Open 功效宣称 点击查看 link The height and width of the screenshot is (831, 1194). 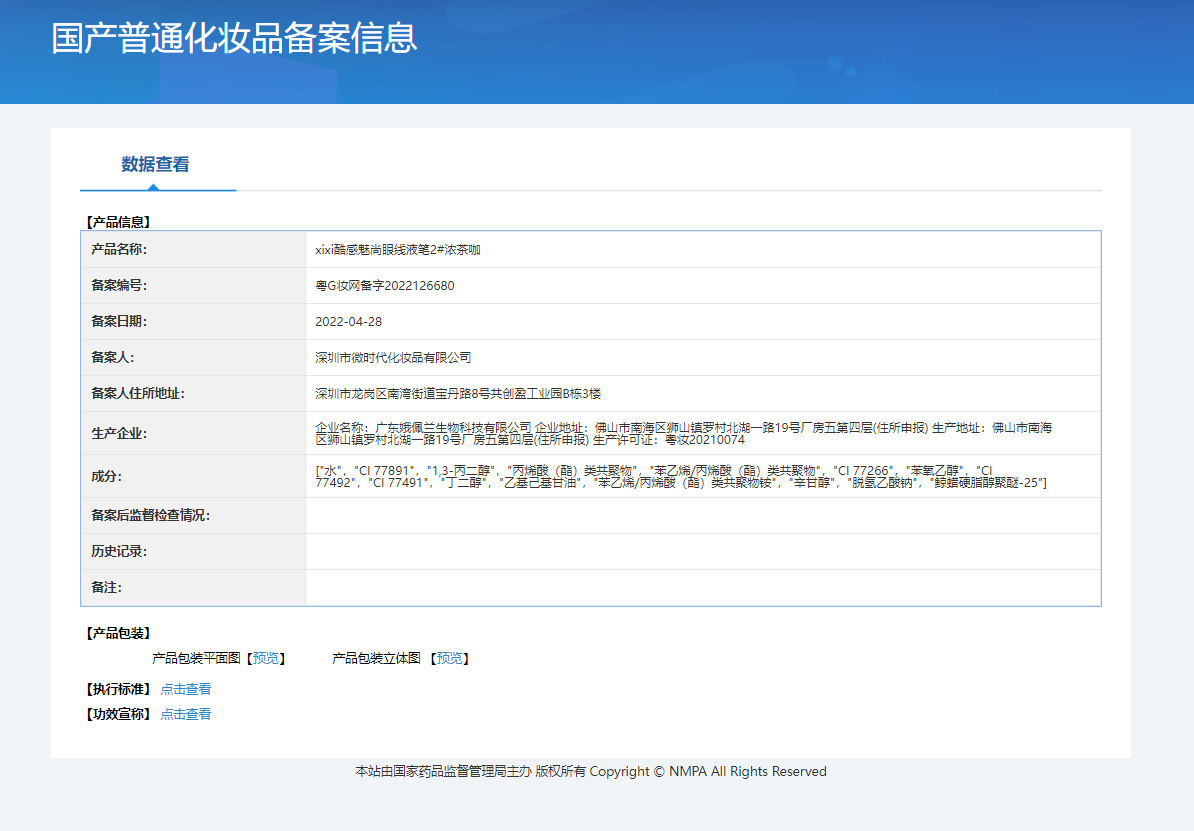[x=185, y=714]
